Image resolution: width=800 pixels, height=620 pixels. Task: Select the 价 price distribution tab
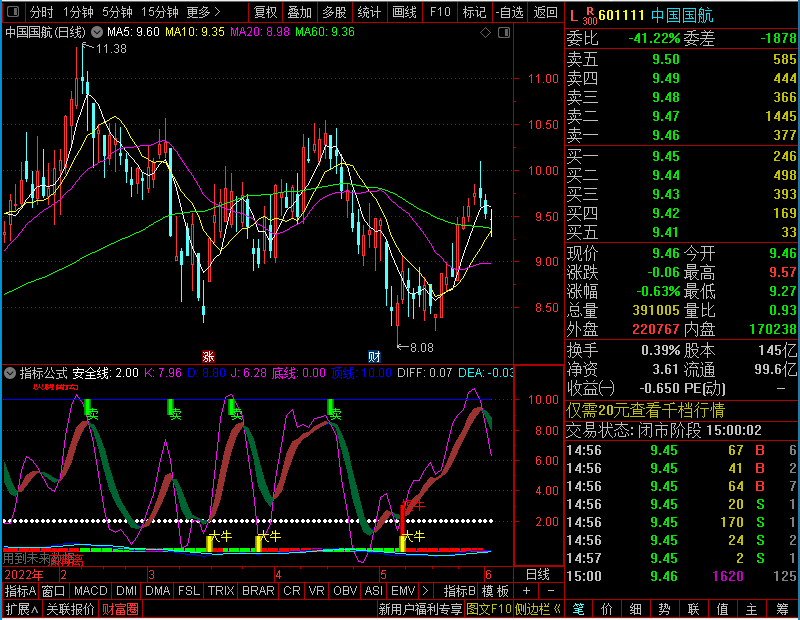click(x=607, y=609)
